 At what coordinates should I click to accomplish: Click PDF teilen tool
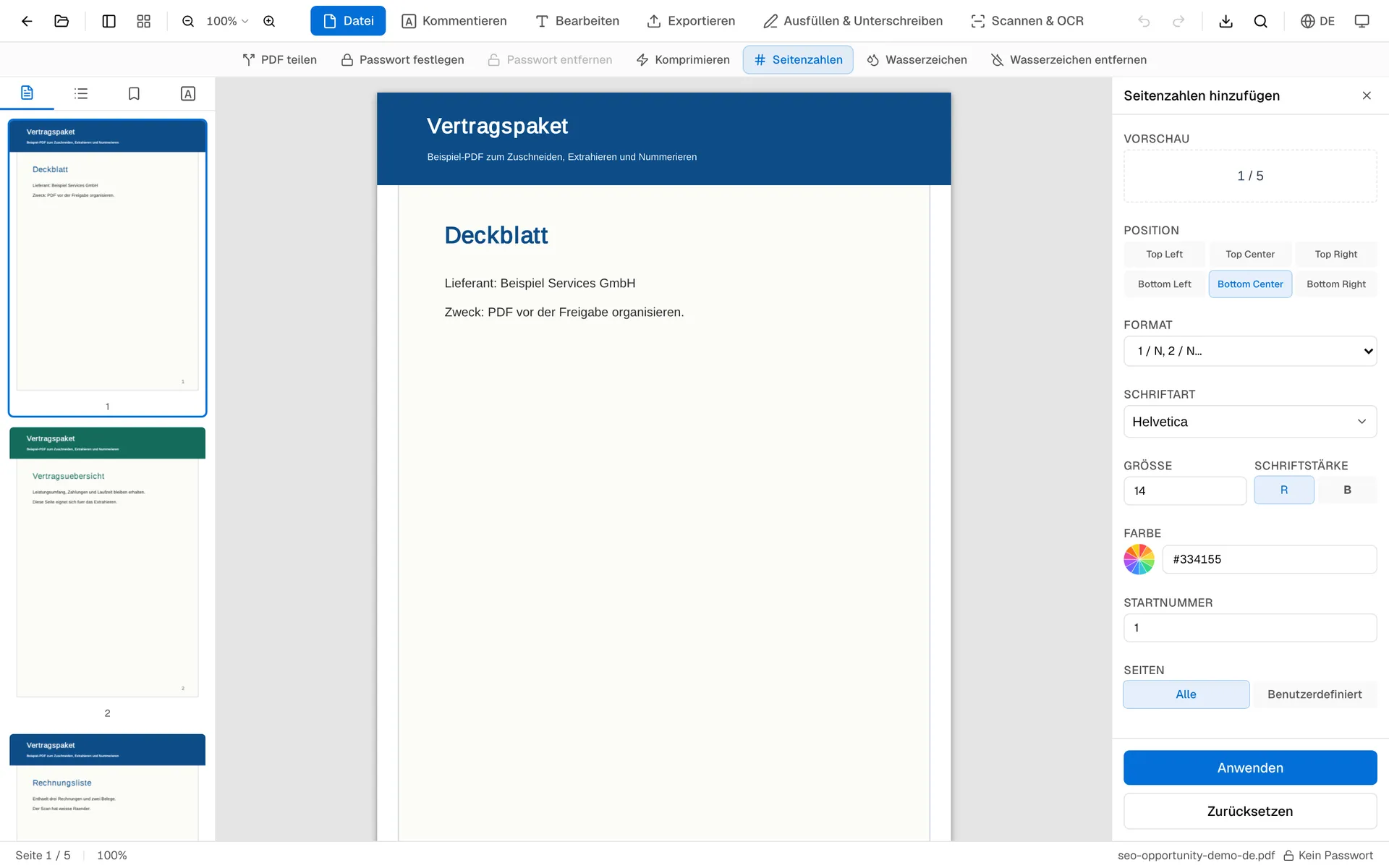pos(279,59)
